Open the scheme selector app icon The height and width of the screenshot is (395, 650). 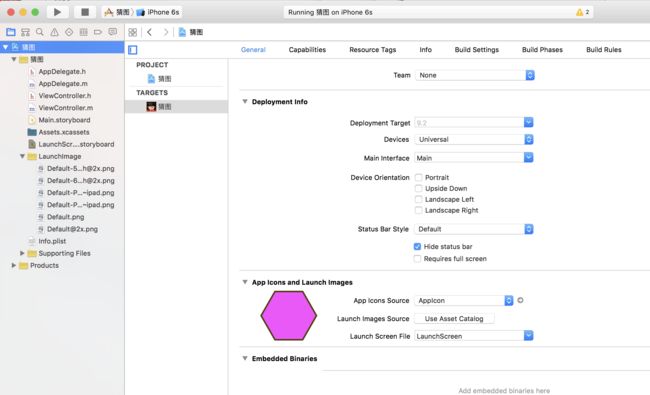[x=109, y=12]
